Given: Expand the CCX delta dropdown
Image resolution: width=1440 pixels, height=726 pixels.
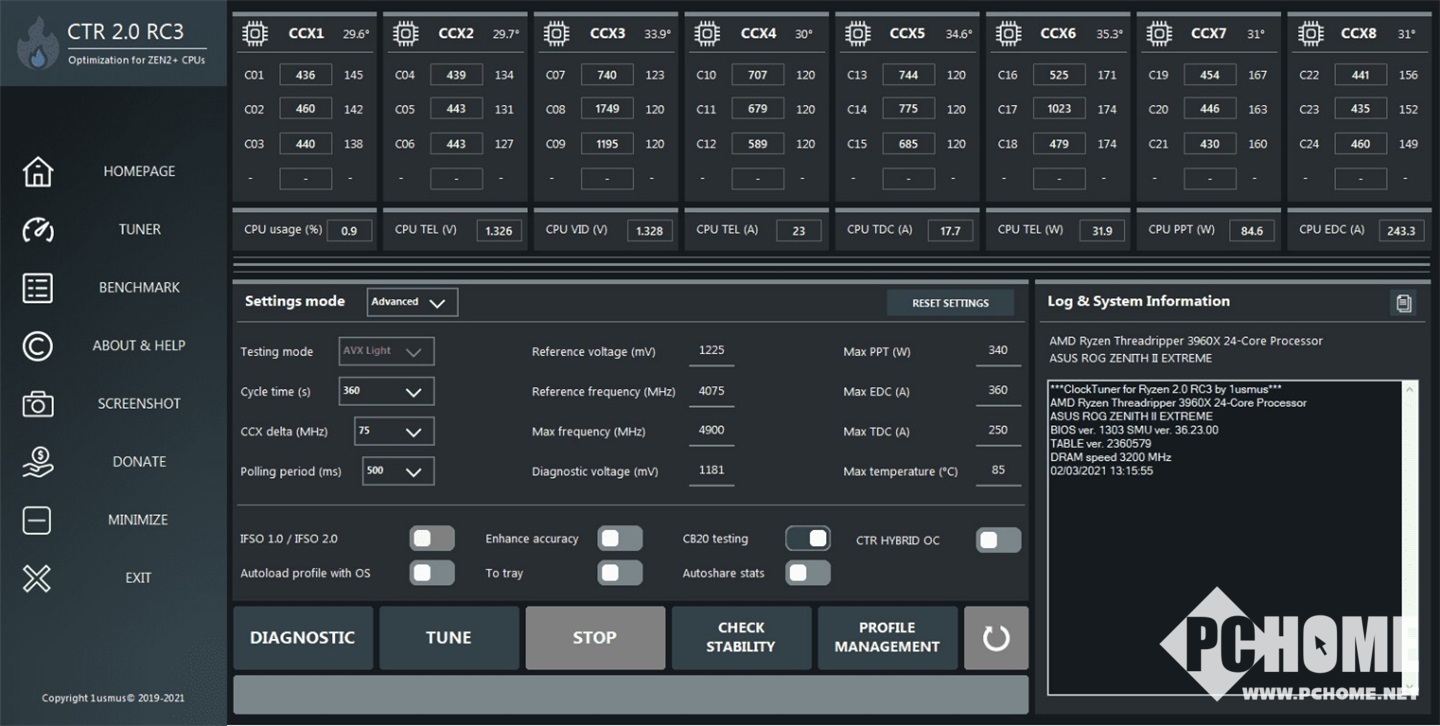Looking at the screenshot, I should [394, 431].
